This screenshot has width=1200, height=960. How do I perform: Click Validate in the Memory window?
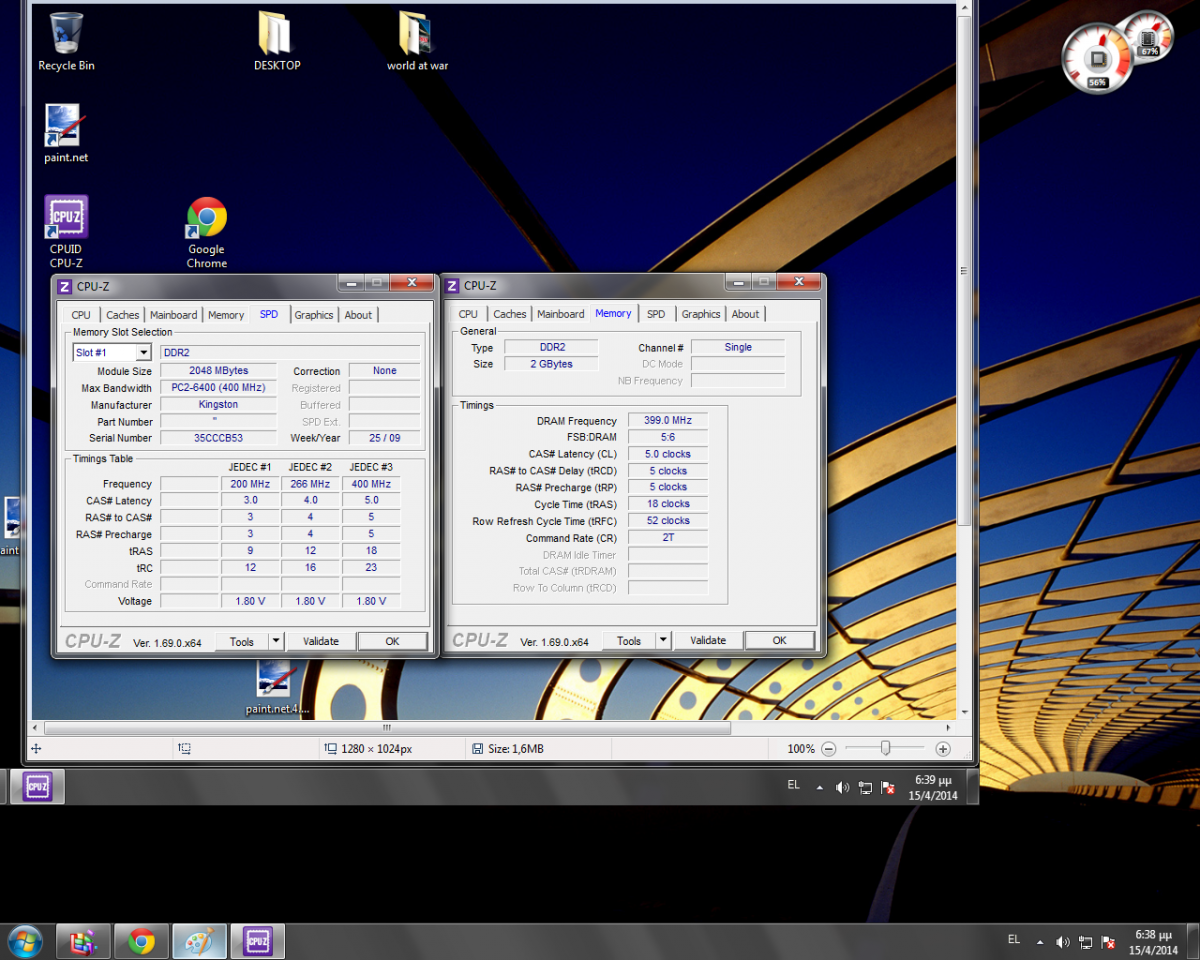click(708, 640)
